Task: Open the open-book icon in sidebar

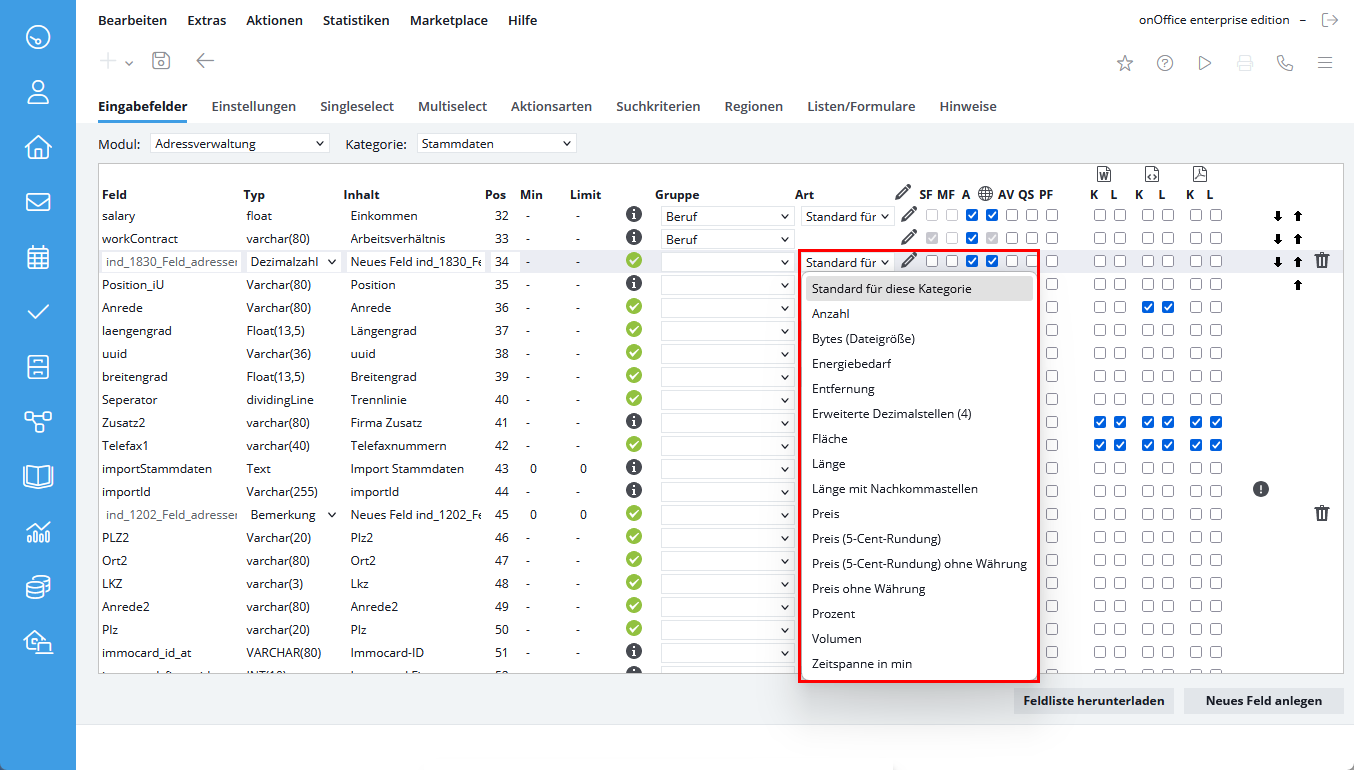Action: click(x=38, y=477)
